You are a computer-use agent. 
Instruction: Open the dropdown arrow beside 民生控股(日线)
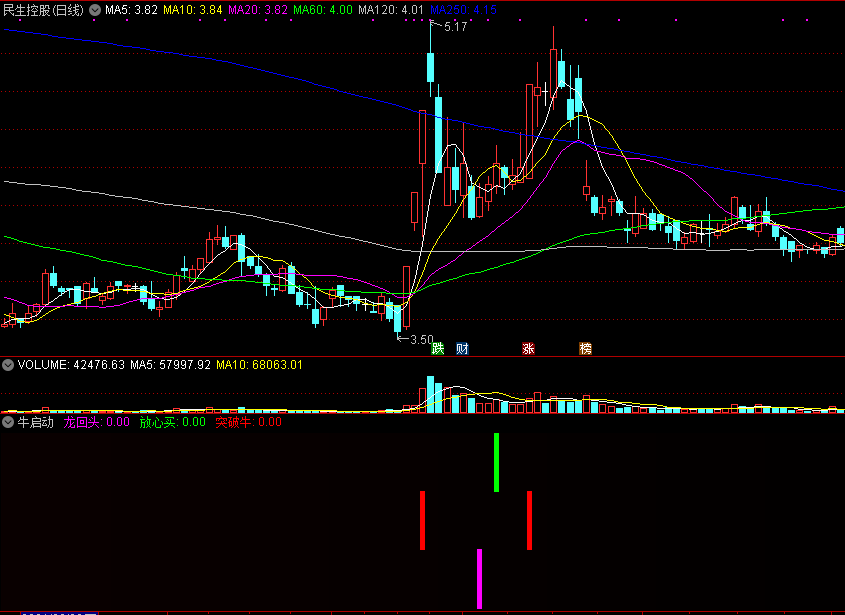(95, 10)
